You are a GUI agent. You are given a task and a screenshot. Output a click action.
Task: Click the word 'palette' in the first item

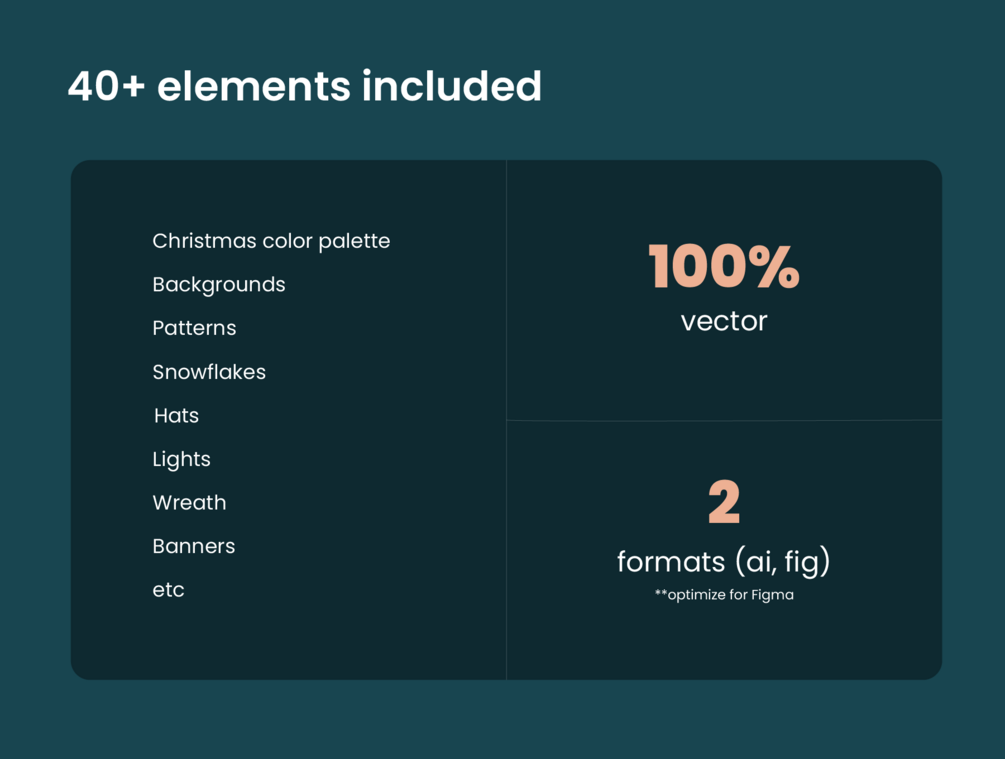pos(354,242)
